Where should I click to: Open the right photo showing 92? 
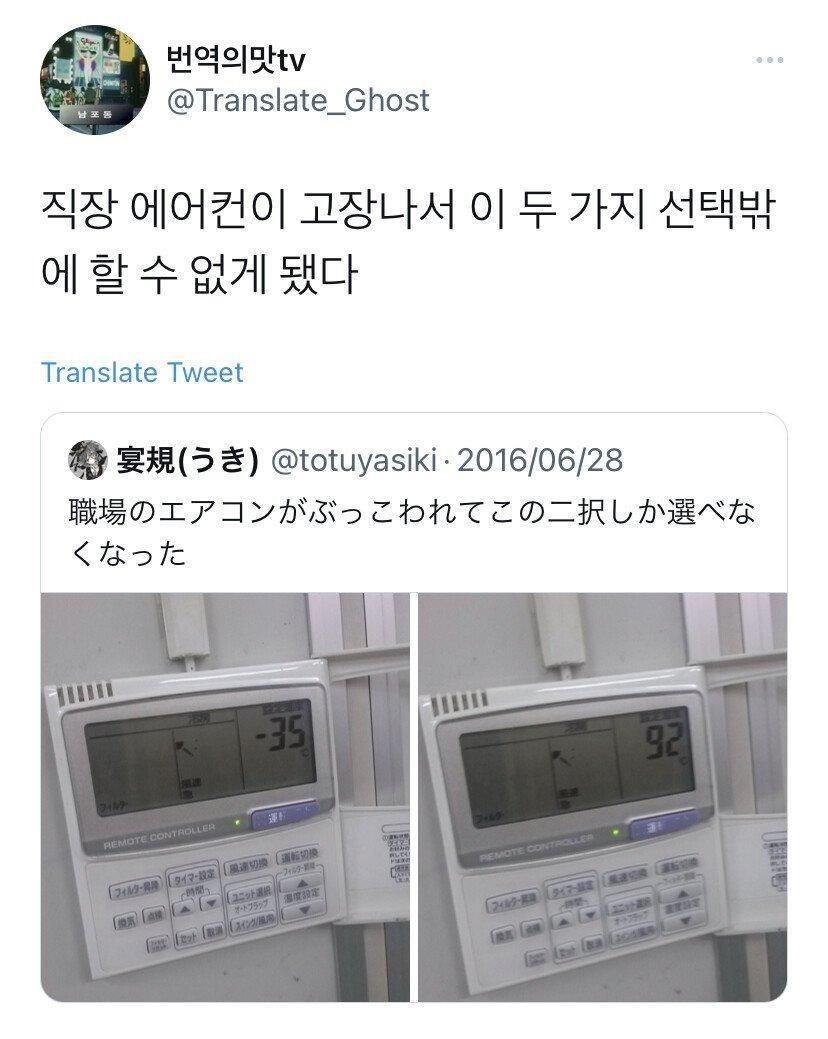pyautogui.click(x=603, y=797)
